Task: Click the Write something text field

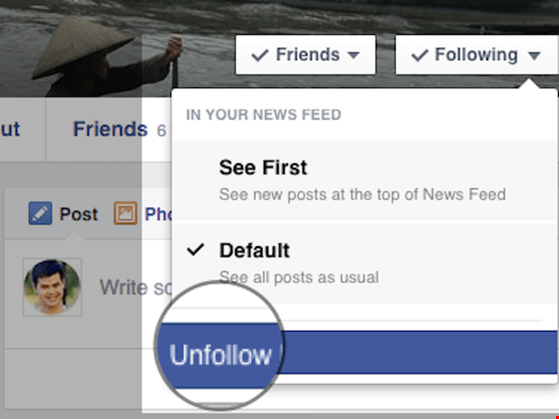Action: pos(135,287)
